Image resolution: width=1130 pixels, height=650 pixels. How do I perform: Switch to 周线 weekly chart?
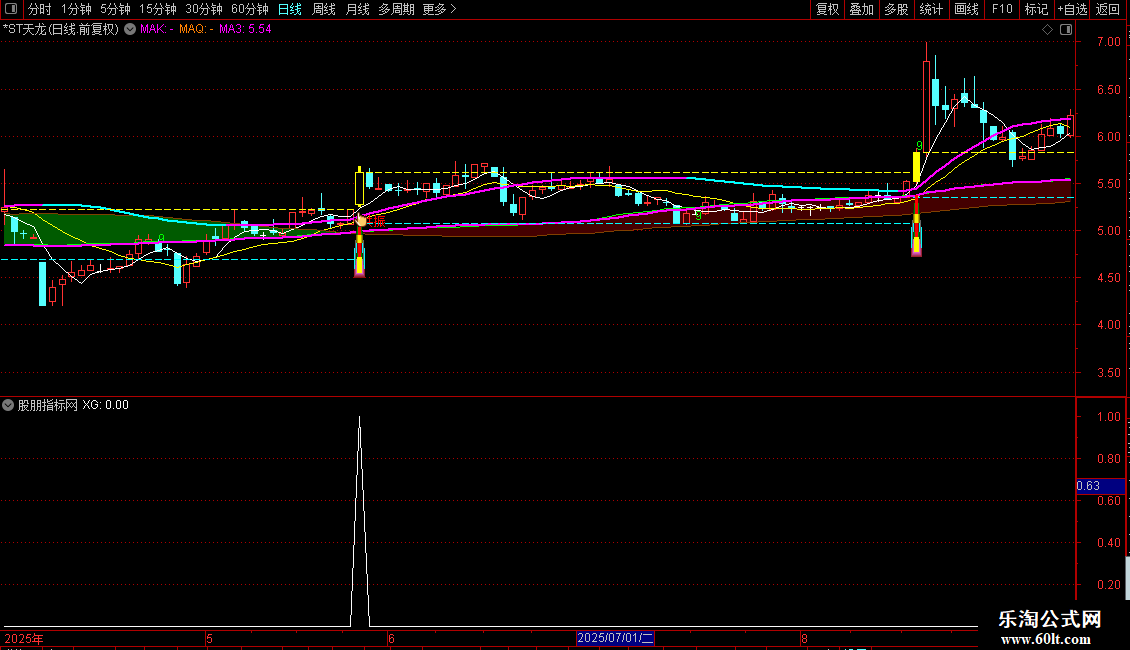(x=324, y=9)
